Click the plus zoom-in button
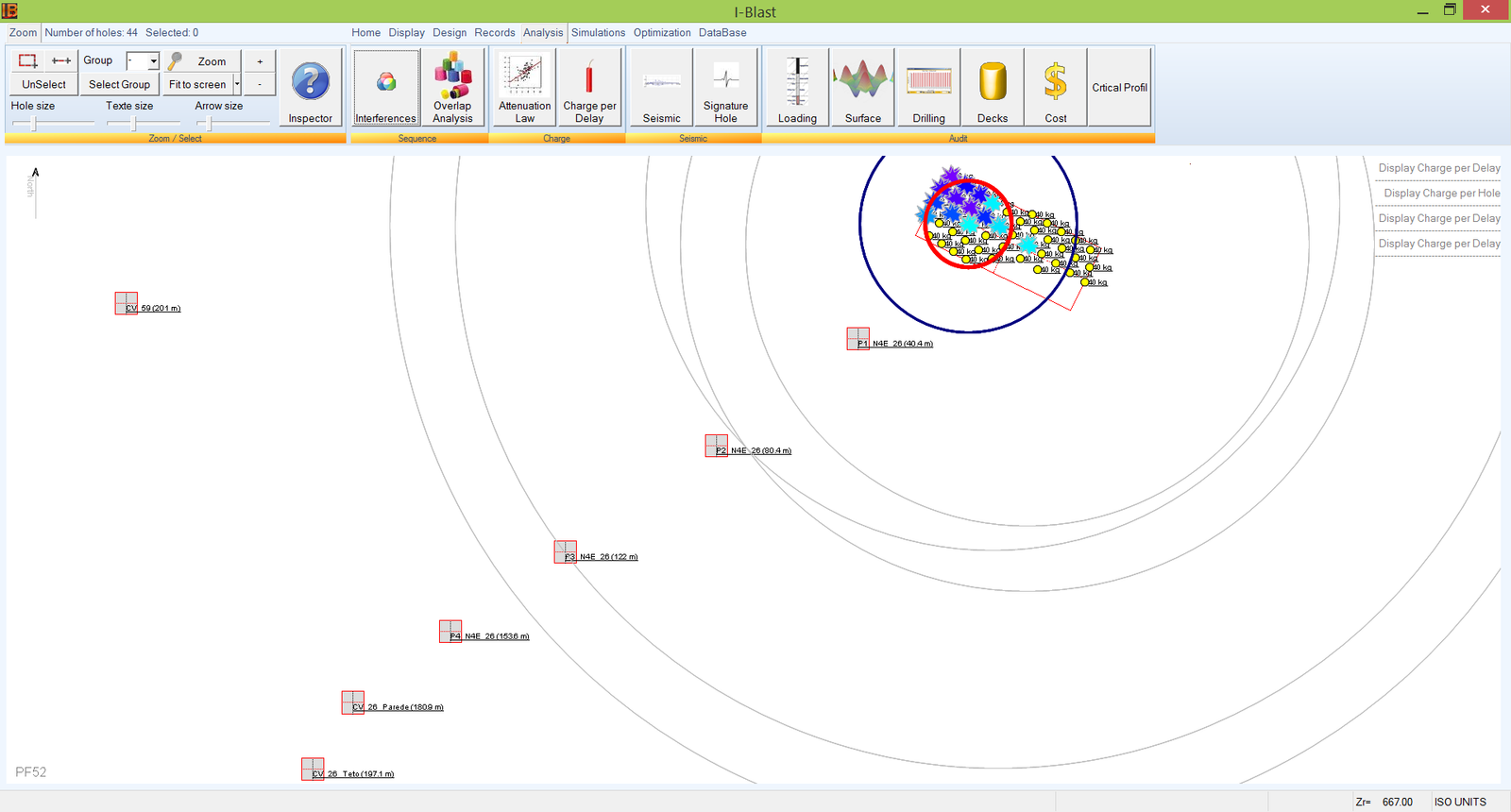This screenshot has height=812, width=1511. point(260,61)
